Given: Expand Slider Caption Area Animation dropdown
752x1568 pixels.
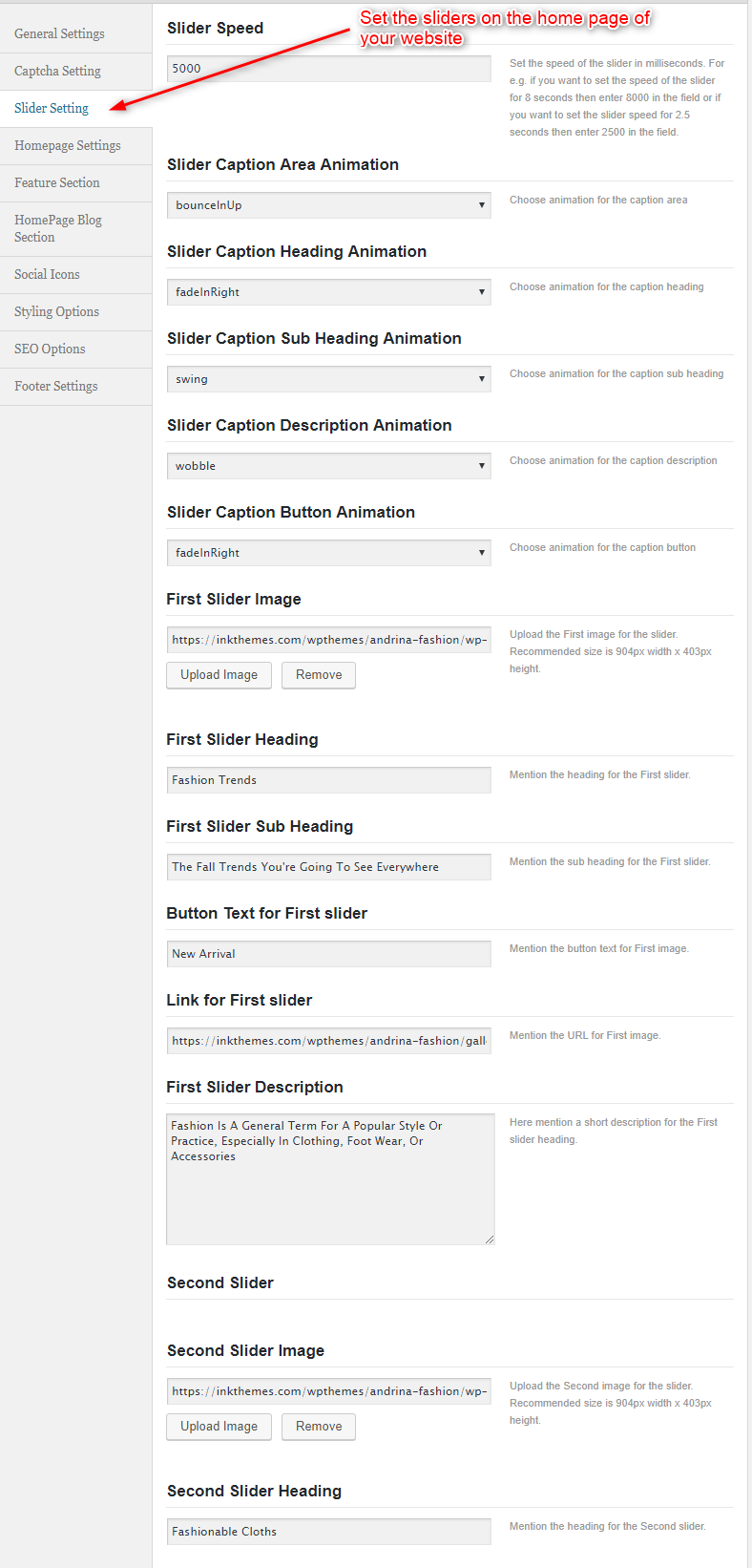Looking at the screenshot, I should [329, 205].
